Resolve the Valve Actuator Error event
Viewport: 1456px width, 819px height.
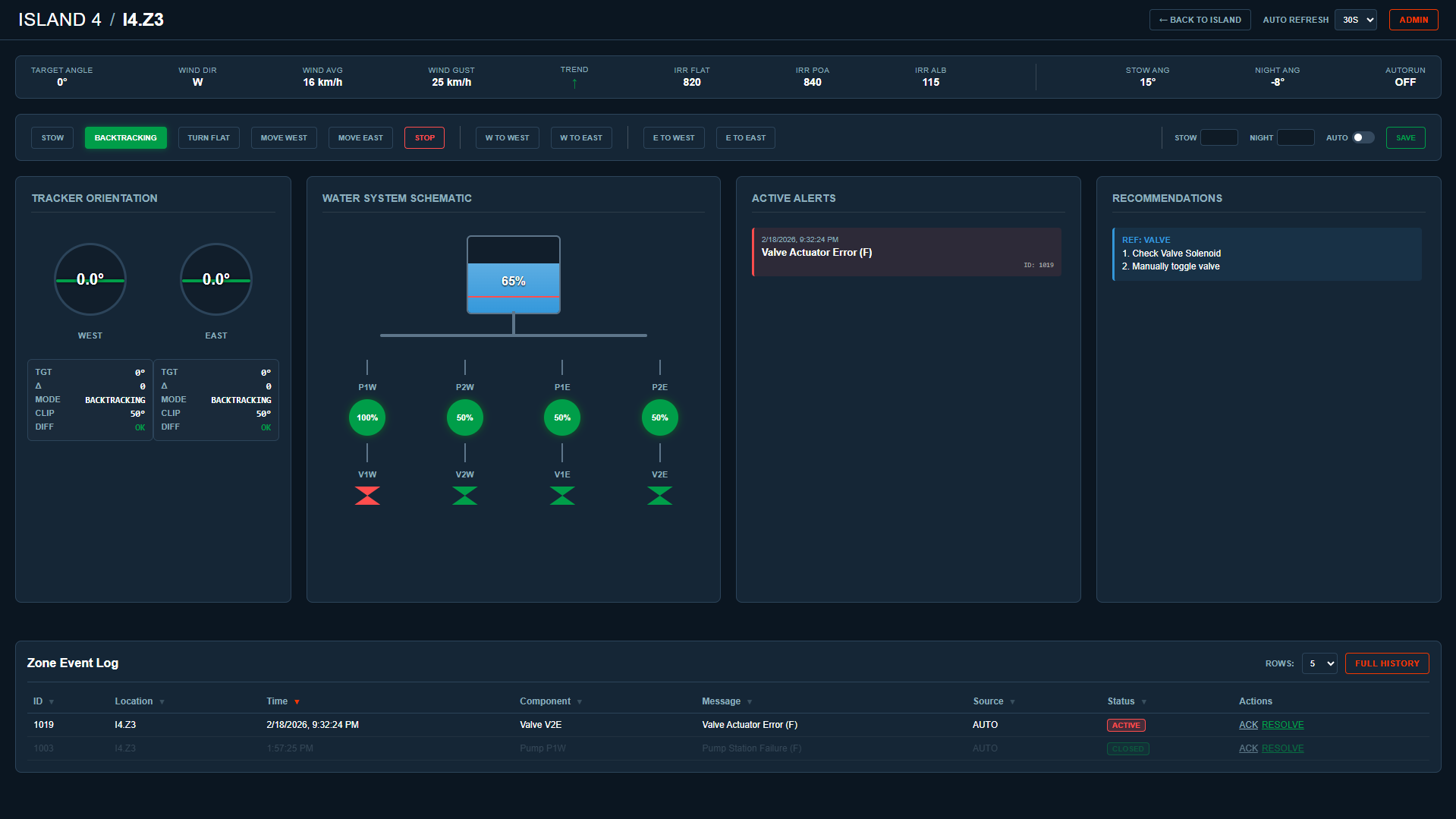pyautogui.click(x=1282, y=725)
